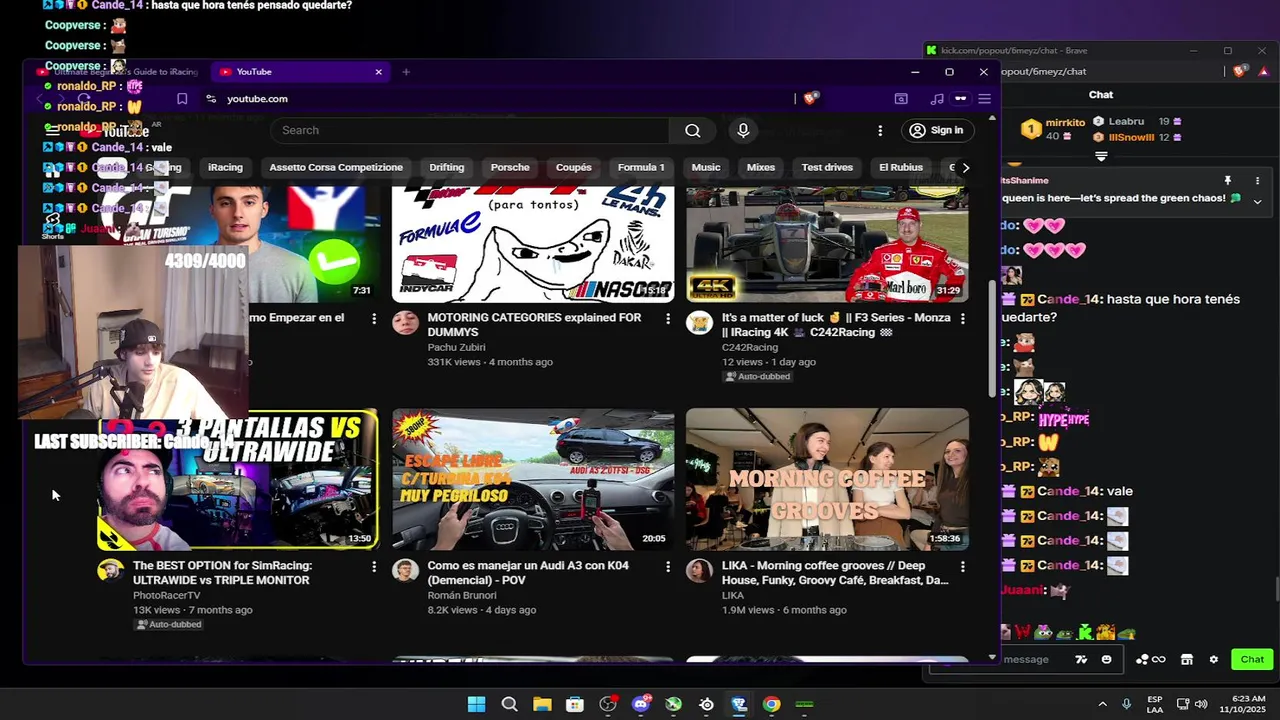The image size is (1280, 720).
Task: Select the Porsche filter chip
Action: [x=510, y=167]
